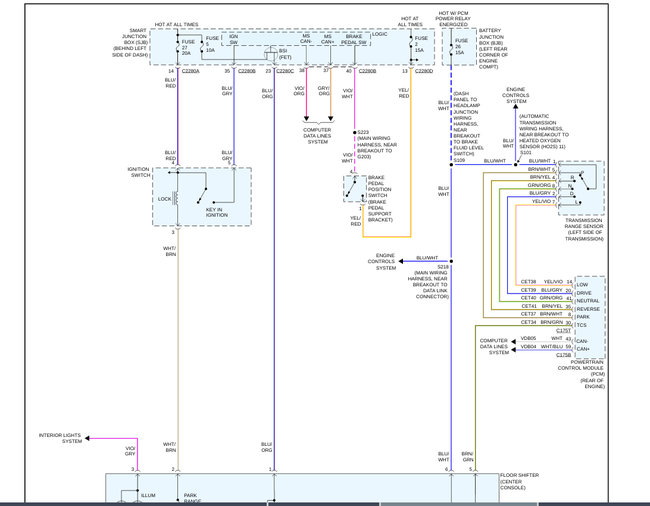Click the NEUTRAL terminal in the PCM
This screenshot has height=506, width=650.
click(588, 301)
